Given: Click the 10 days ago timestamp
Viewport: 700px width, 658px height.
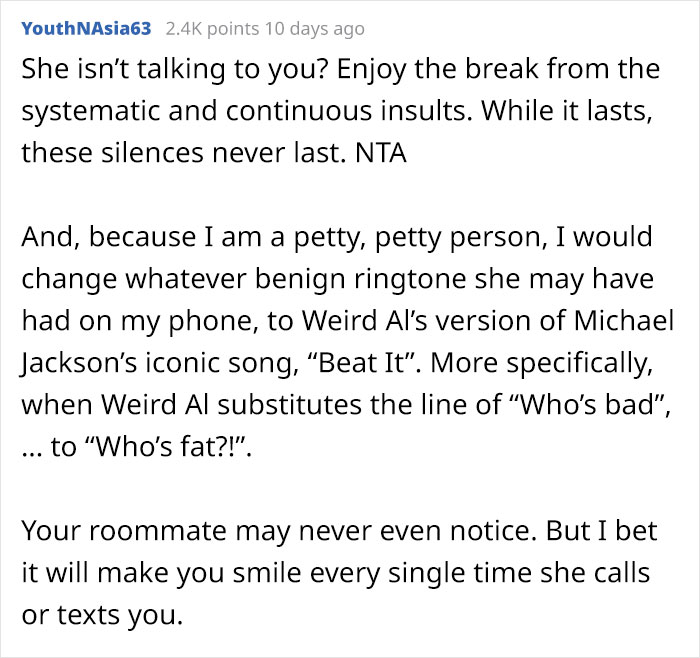Looking at the screenshot, I should pos(315,29).
